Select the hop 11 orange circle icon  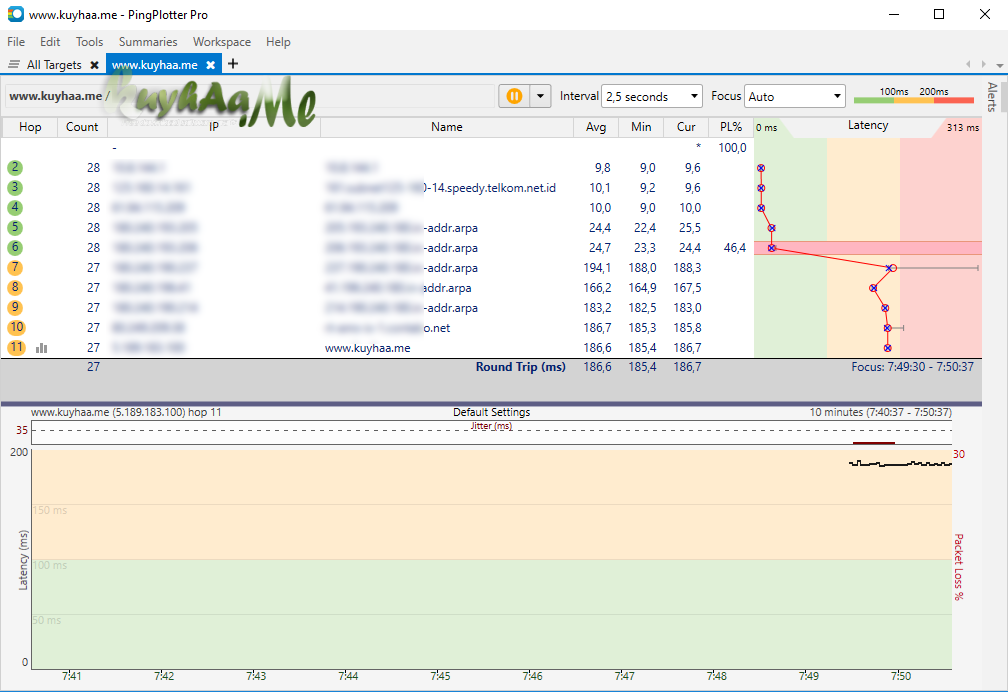tap(16, 347)
